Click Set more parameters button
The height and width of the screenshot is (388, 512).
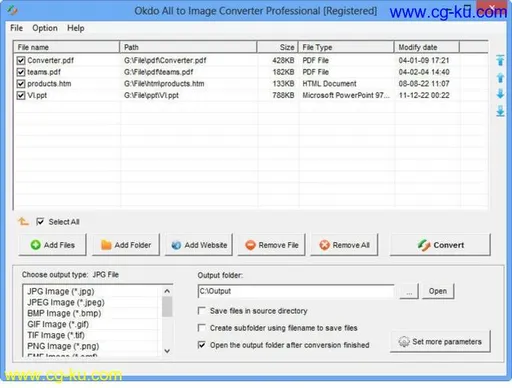click(440, 342)
